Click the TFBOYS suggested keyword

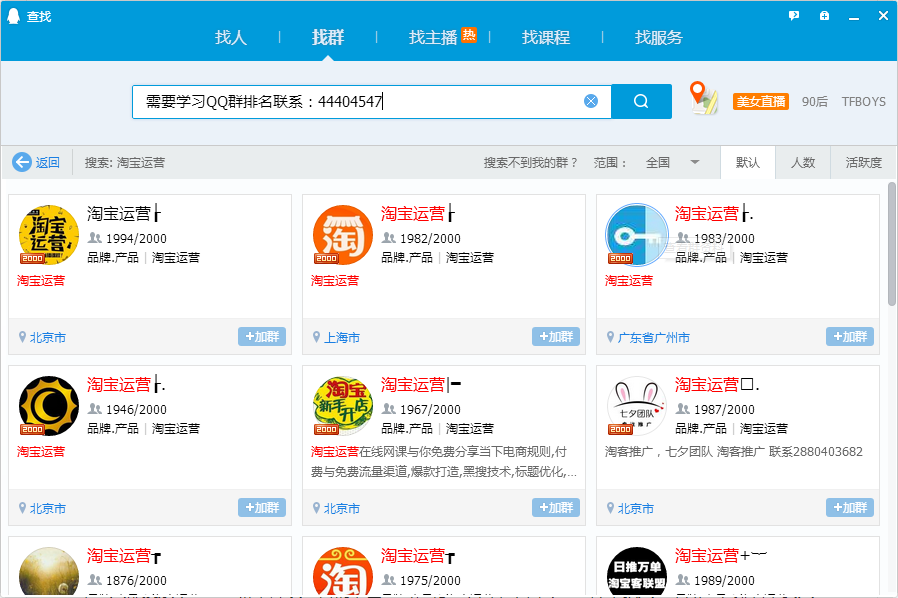(864, 101)
